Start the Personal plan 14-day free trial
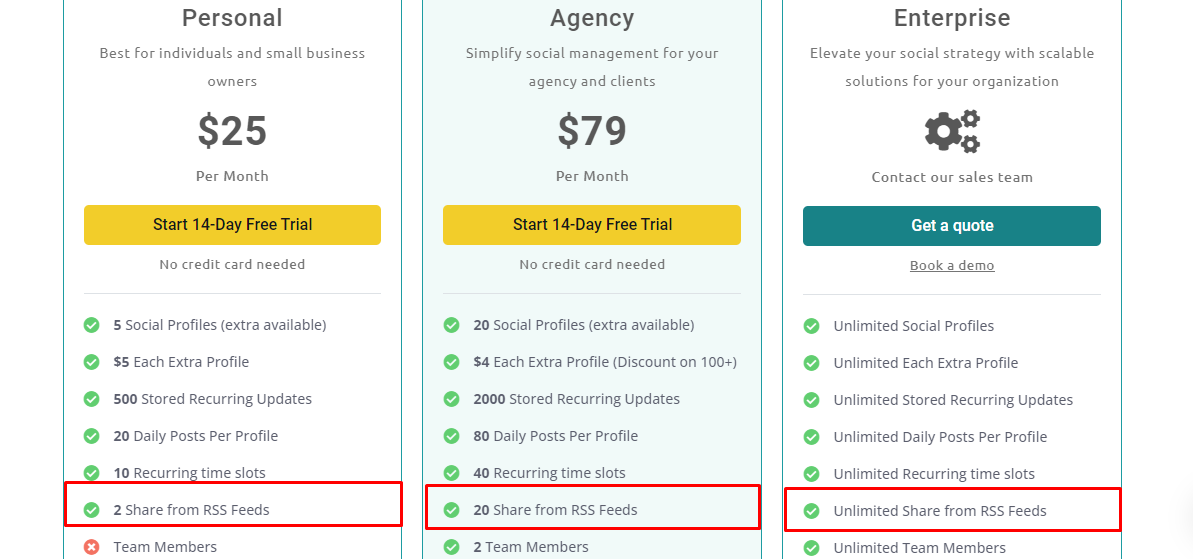Viewport: 1193px width, 559px height. pos(232,224)
